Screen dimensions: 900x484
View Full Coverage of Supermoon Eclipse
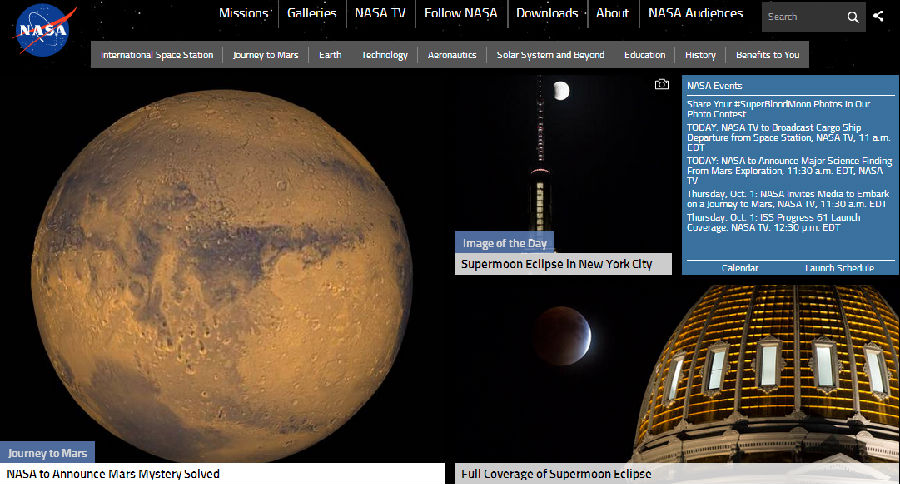pyautogui.click(x=555, y=474)
